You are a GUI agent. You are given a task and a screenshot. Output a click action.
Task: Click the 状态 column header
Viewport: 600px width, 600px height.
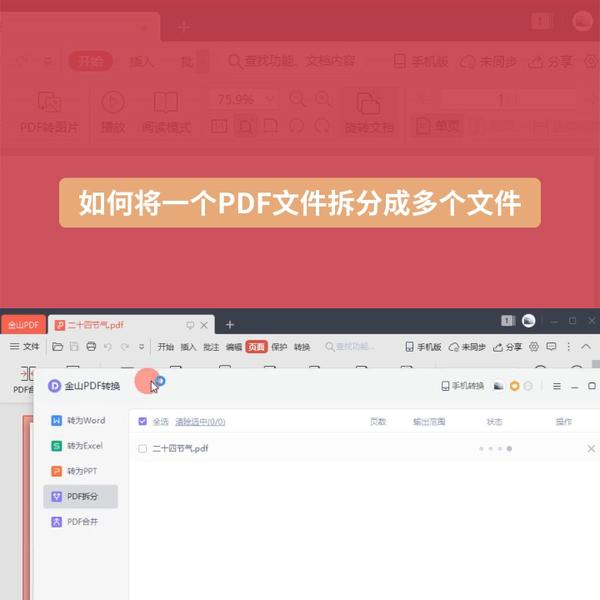pos(494,422)
